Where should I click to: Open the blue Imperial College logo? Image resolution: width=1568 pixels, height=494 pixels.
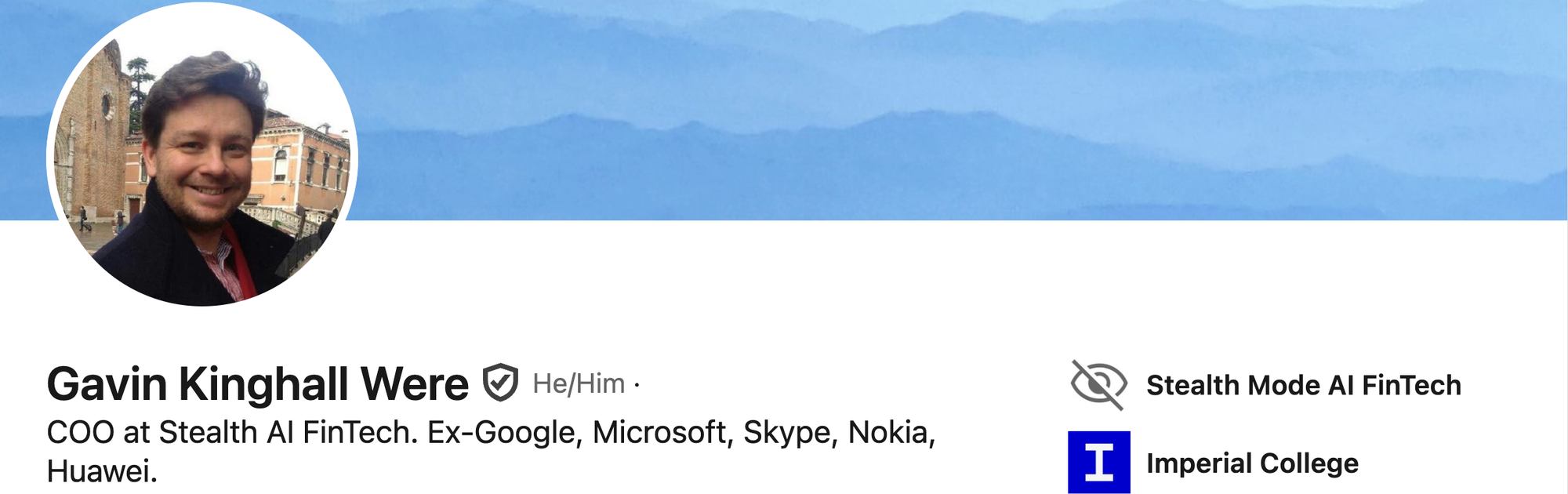click(1099, 462)
